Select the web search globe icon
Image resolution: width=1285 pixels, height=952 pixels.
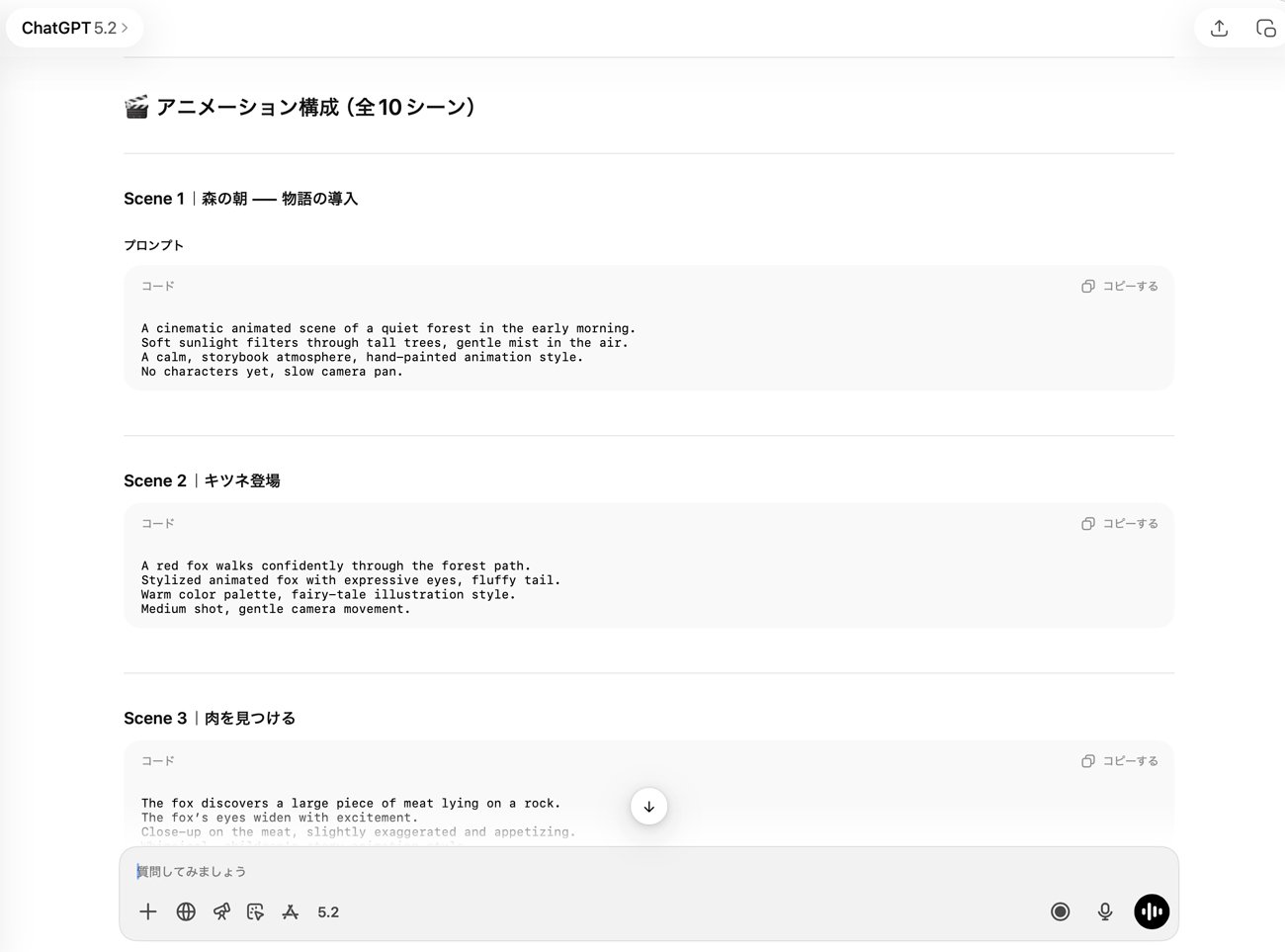click(186, 911)
